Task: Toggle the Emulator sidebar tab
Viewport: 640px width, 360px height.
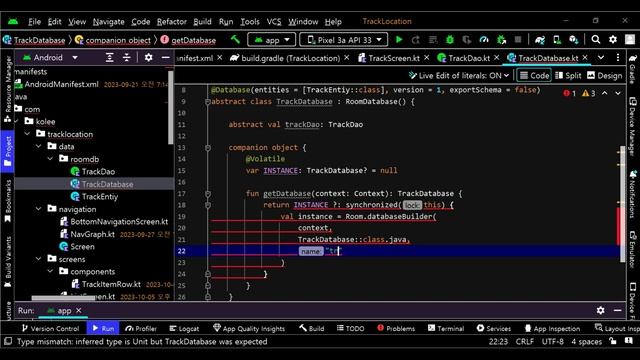Action: [633, 249]
